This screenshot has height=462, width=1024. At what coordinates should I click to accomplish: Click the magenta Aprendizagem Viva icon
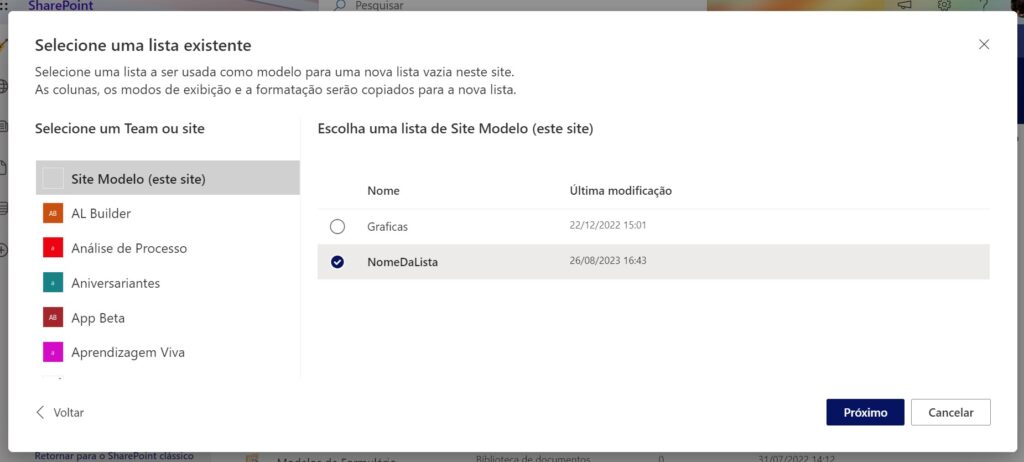[53, 352]
